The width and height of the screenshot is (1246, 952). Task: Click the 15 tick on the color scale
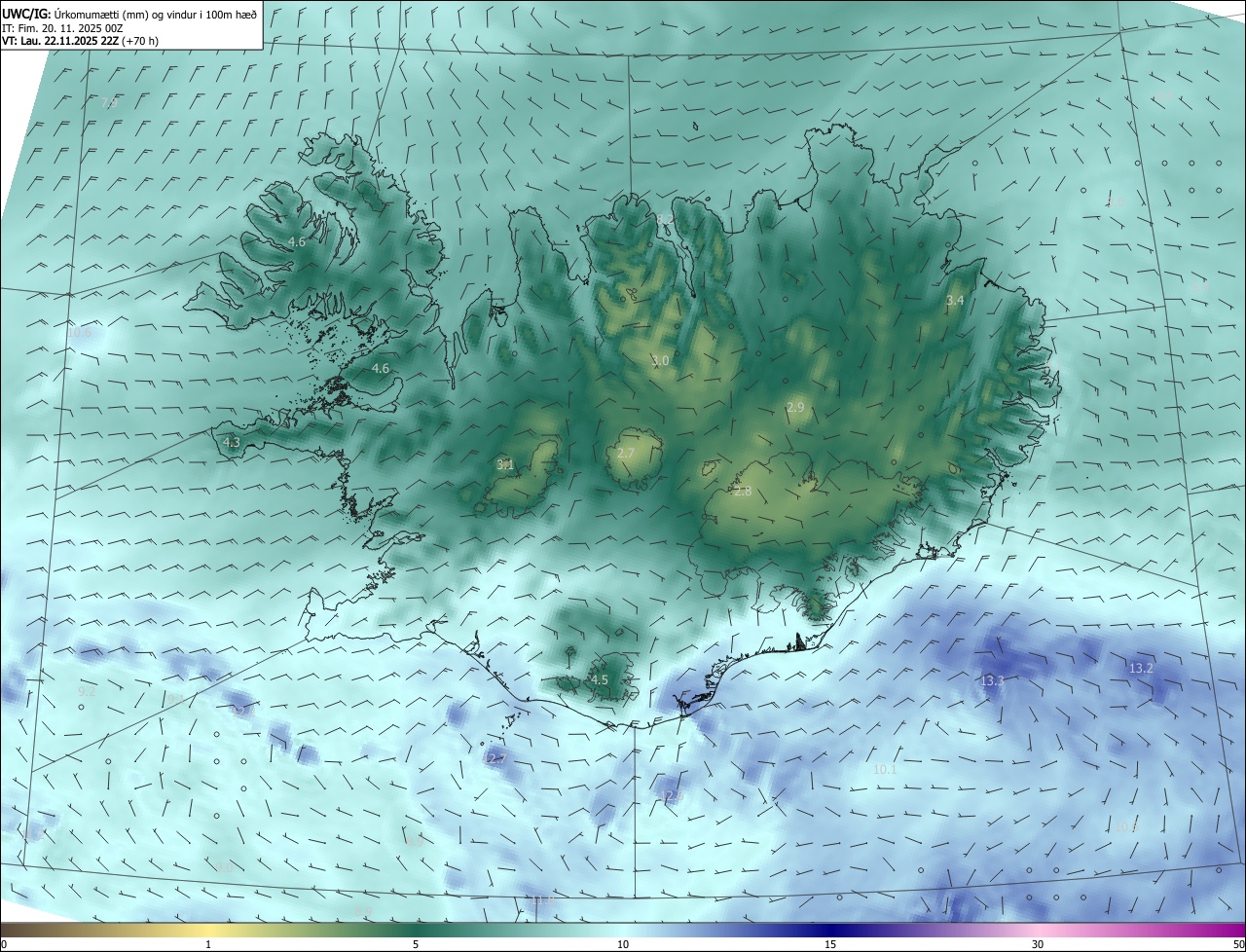830,944
